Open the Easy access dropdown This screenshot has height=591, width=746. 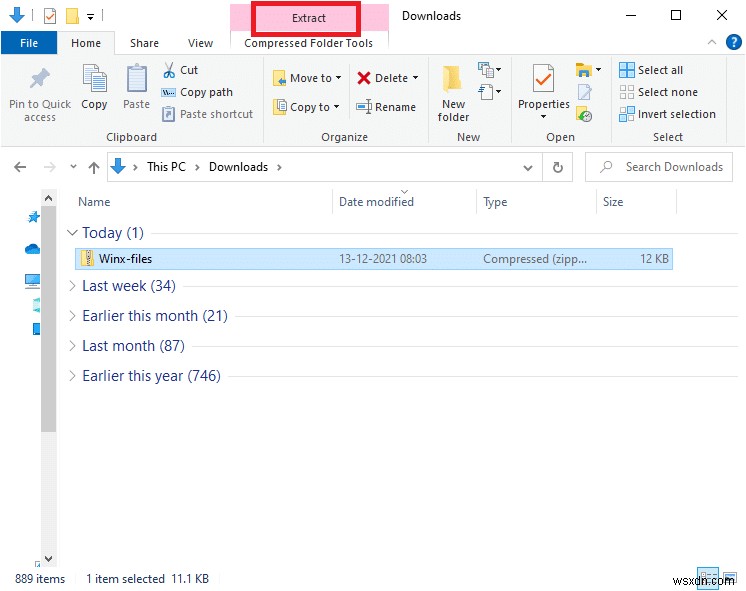coord(490,91)
